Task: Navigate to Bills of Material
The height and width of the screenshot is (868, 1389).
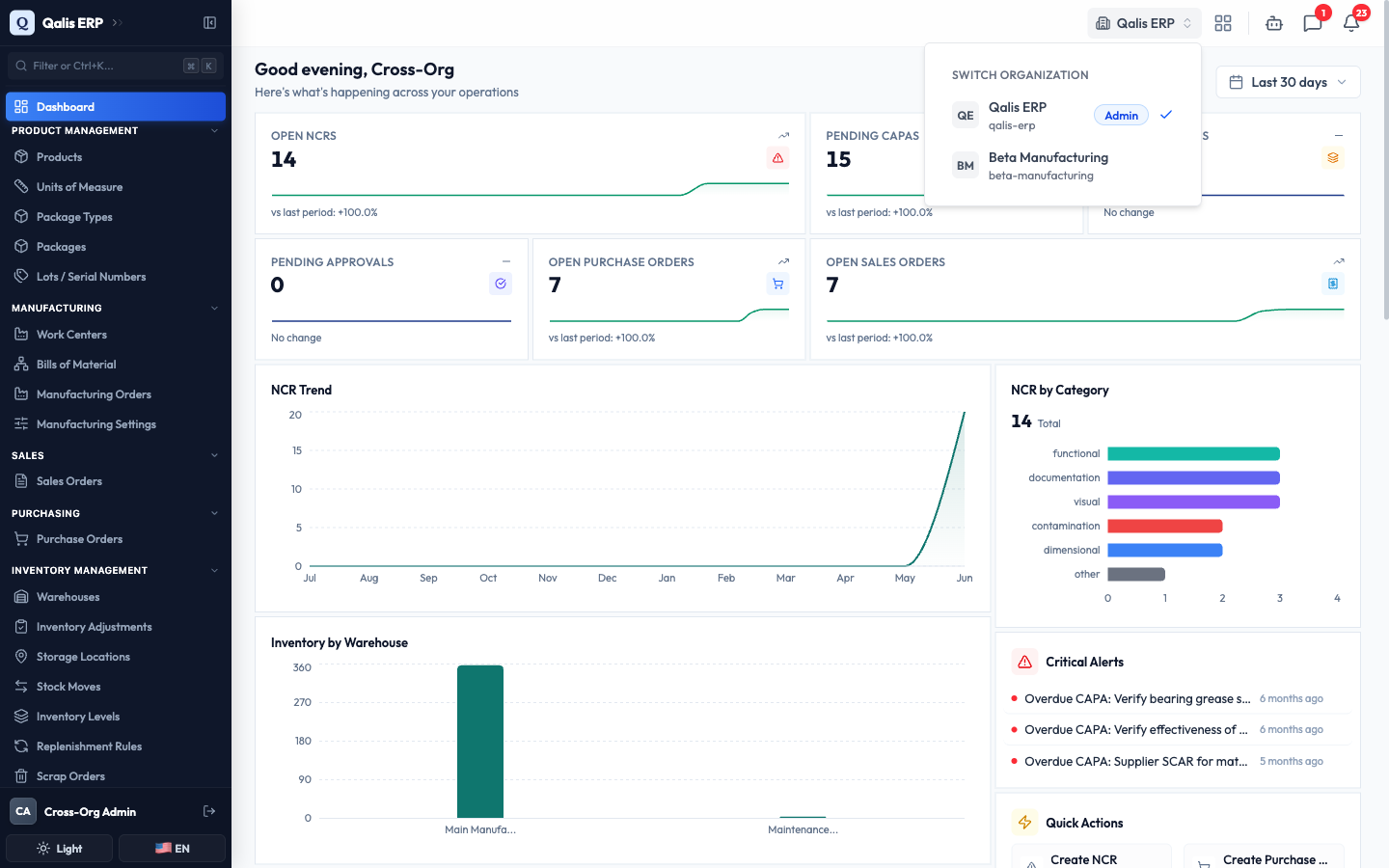Action: 116,365
